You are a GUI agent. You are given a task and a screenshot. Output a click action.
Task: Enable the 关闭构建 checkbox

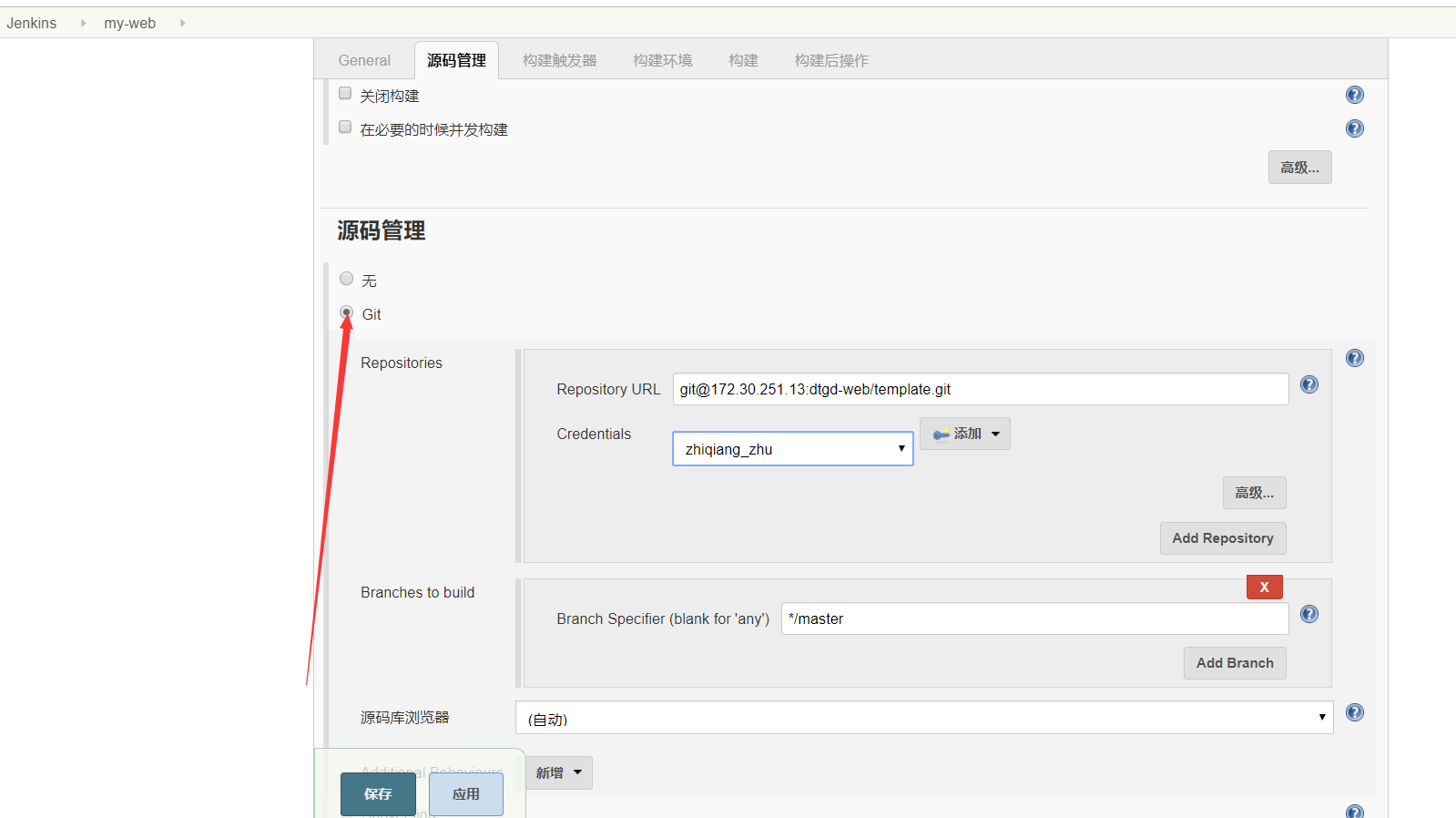[345, 93]
